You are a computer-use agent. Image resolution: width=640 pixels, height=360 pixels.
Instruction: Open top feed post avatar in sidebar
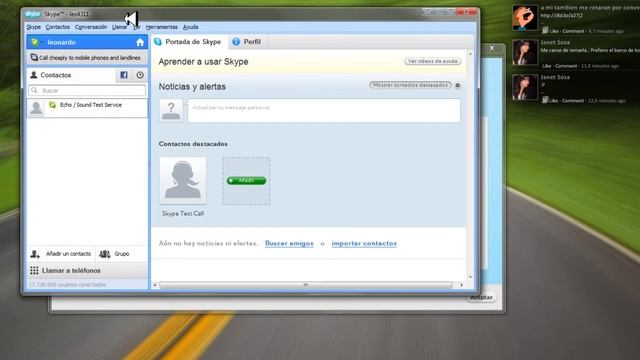pyautogui.click(x=525, y=18)
